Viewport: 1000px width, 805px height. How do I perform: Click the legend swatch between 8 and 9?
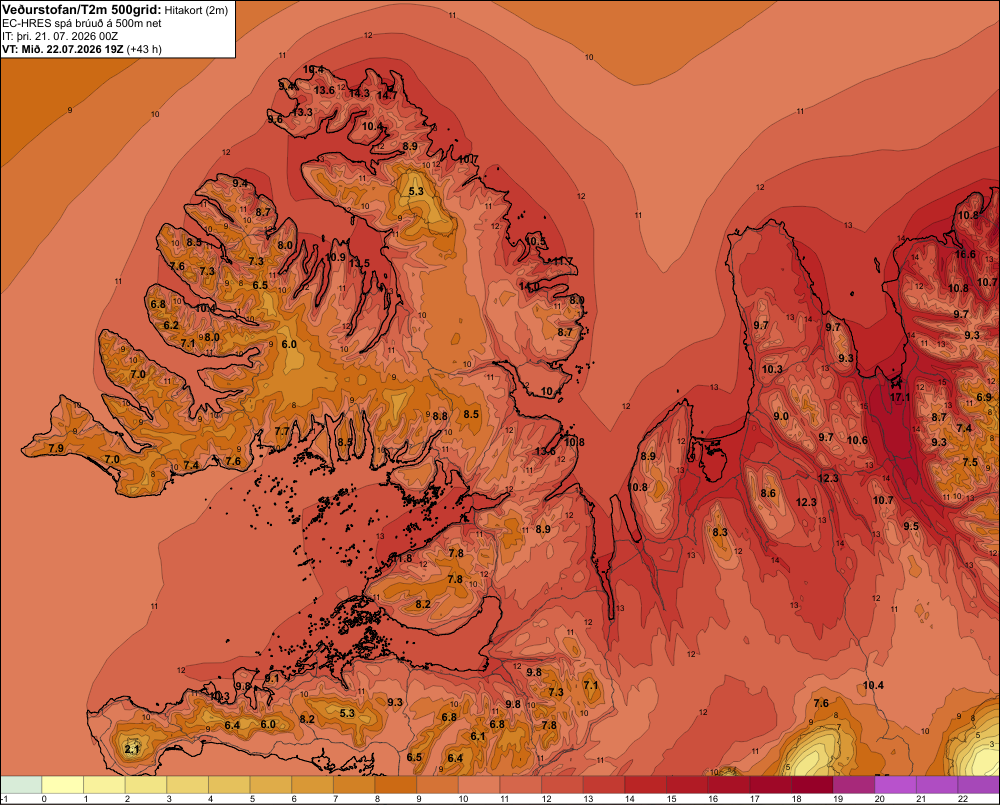point(396,785)
